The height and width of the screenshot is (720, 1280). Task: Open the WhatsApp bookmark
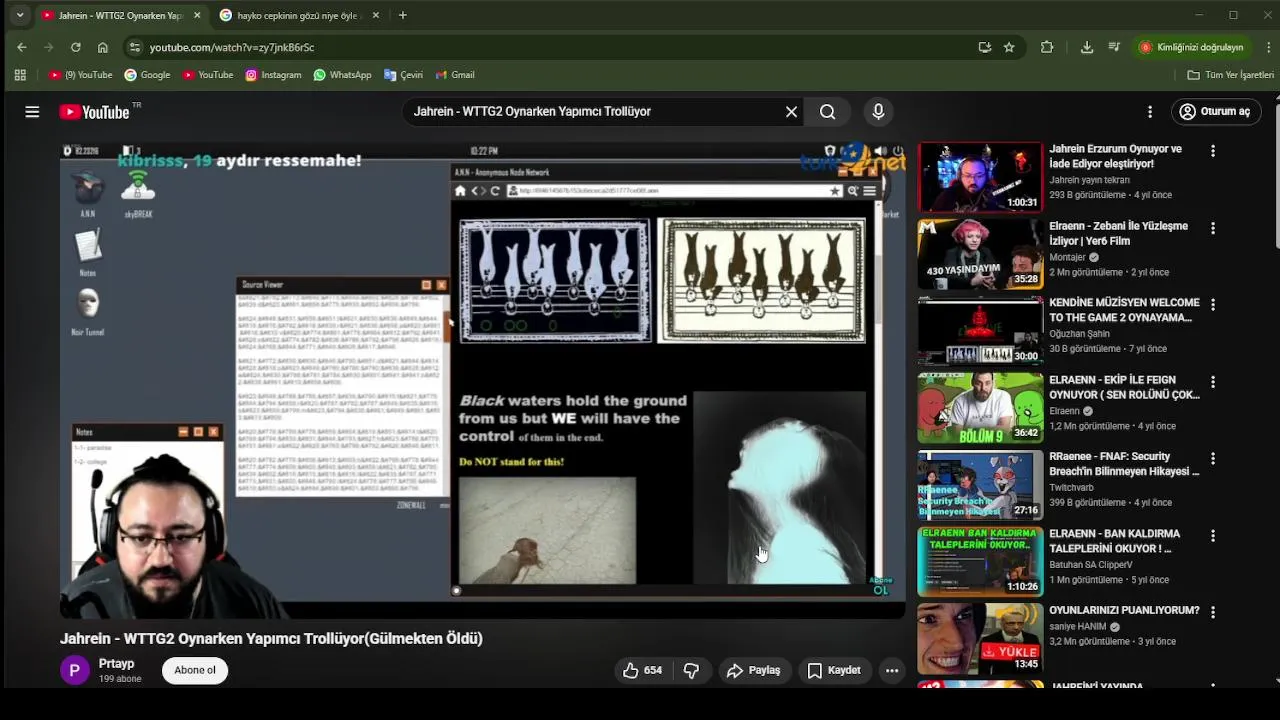point(342,75)
